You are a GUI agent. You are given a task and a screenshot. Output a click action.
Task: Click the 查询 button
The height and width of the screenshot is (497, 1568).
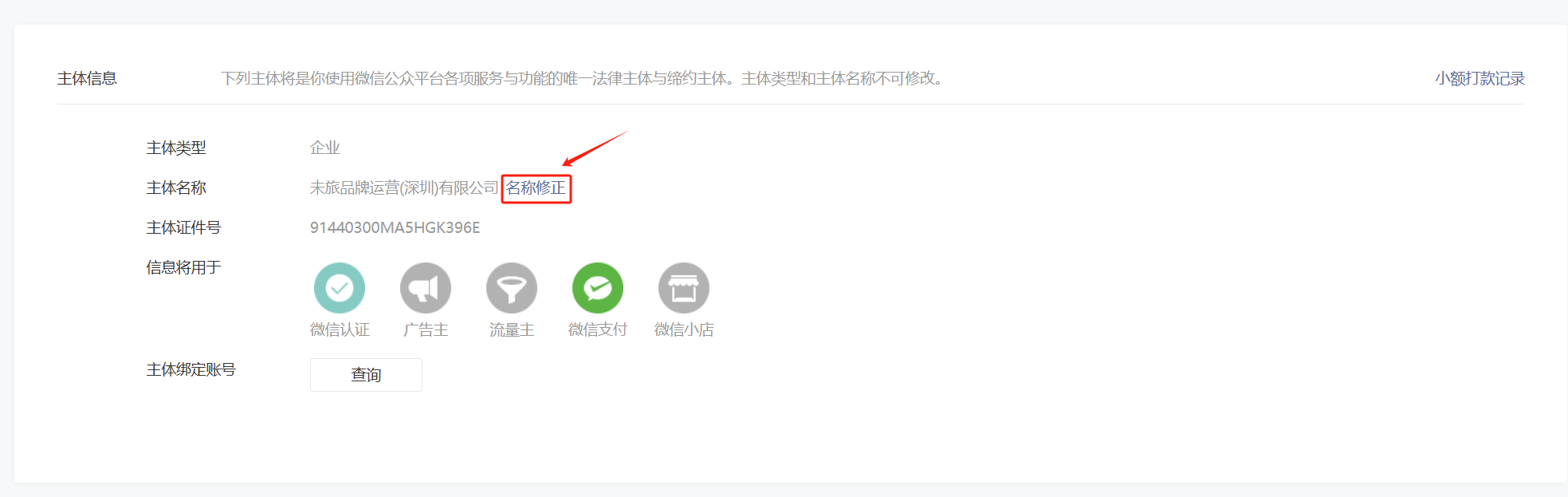pos(366,375)
